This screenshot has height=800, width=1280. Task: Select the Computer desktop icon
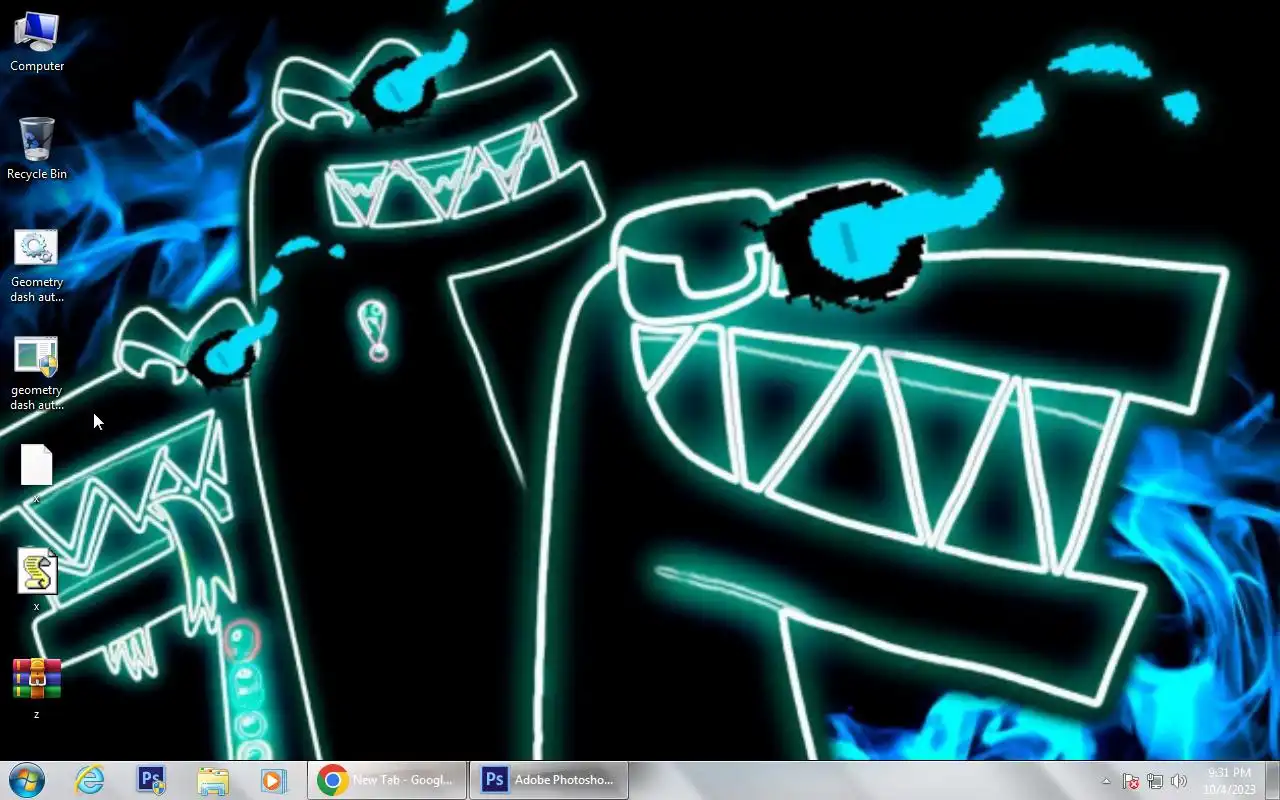(x=37, y=41)
